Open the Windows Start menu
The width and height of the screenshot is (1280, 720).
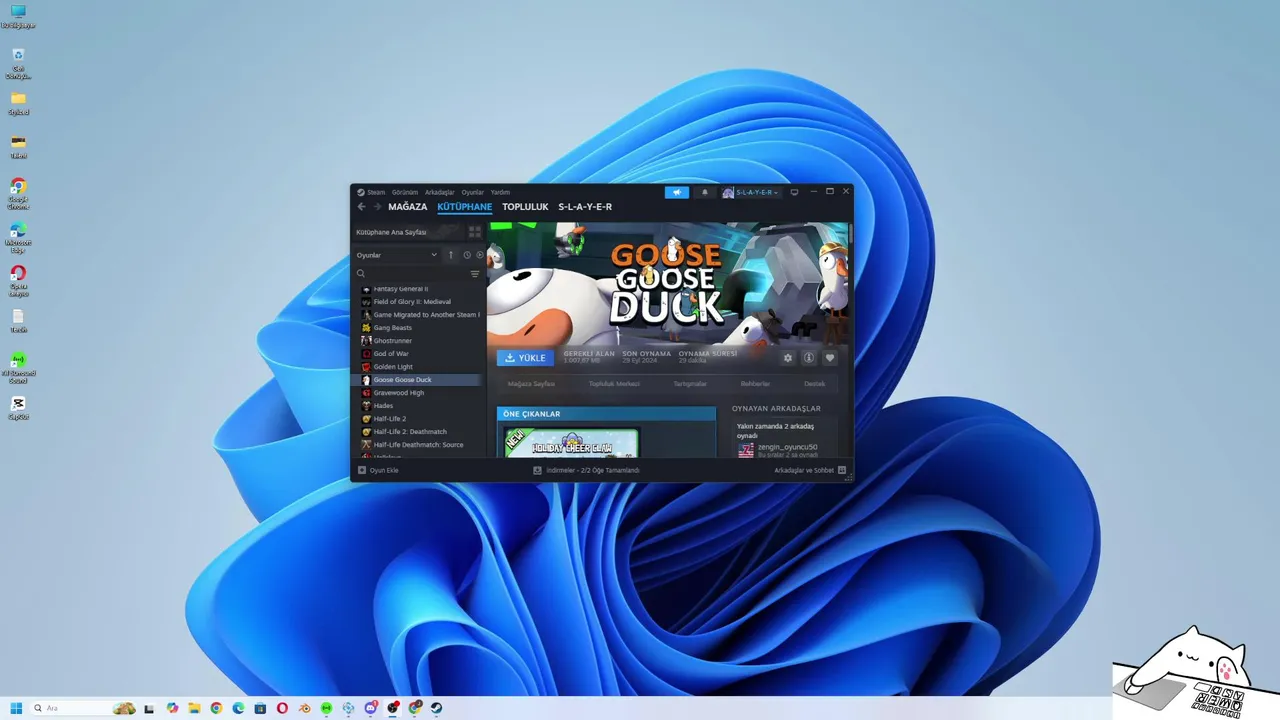[x=17, y=708]
